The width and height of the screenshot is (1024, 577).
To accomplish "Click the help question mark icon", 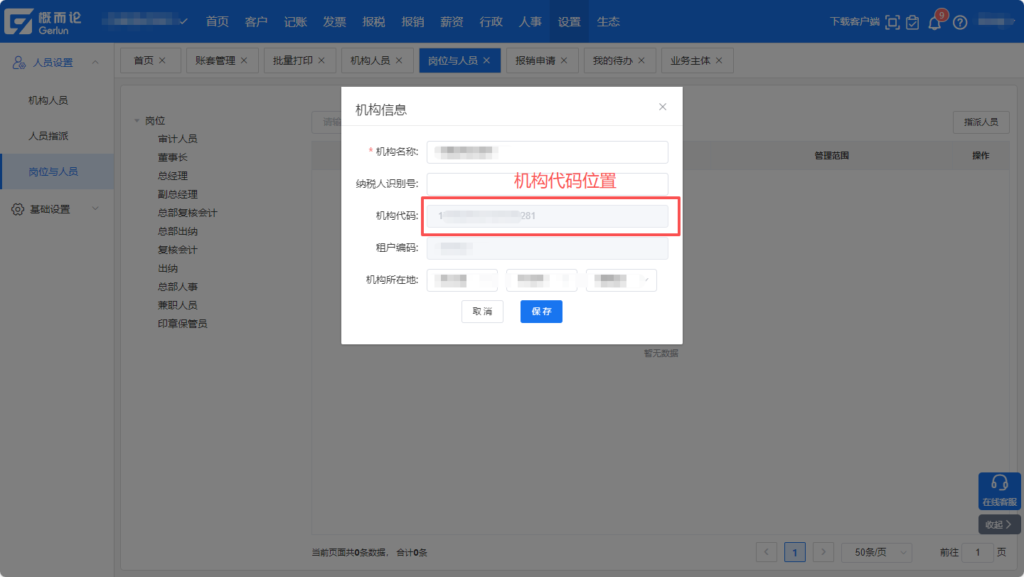I will [960, 22].
